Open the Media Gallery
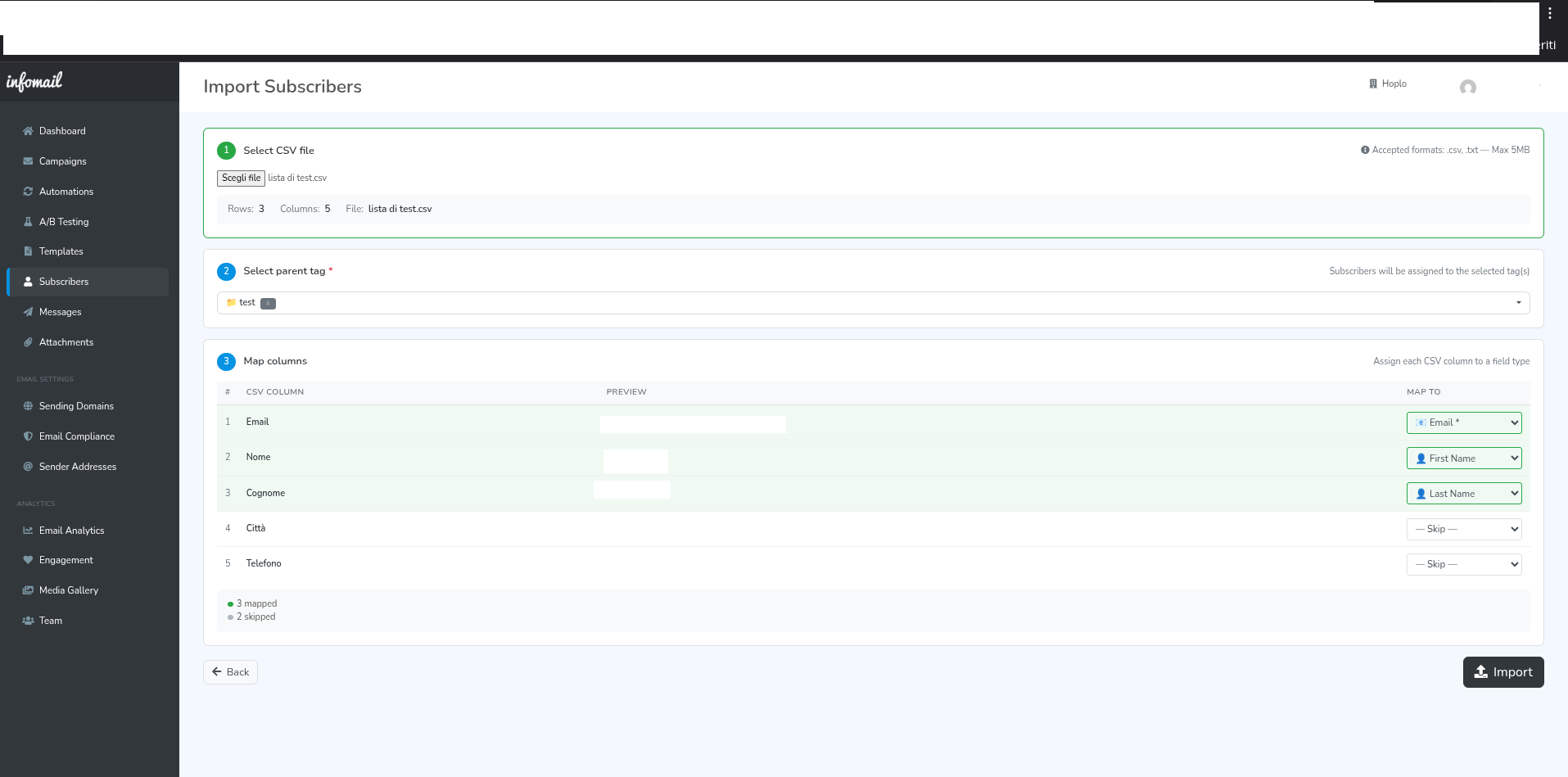This screenshot has height=777, width=1568. [69, 590]
